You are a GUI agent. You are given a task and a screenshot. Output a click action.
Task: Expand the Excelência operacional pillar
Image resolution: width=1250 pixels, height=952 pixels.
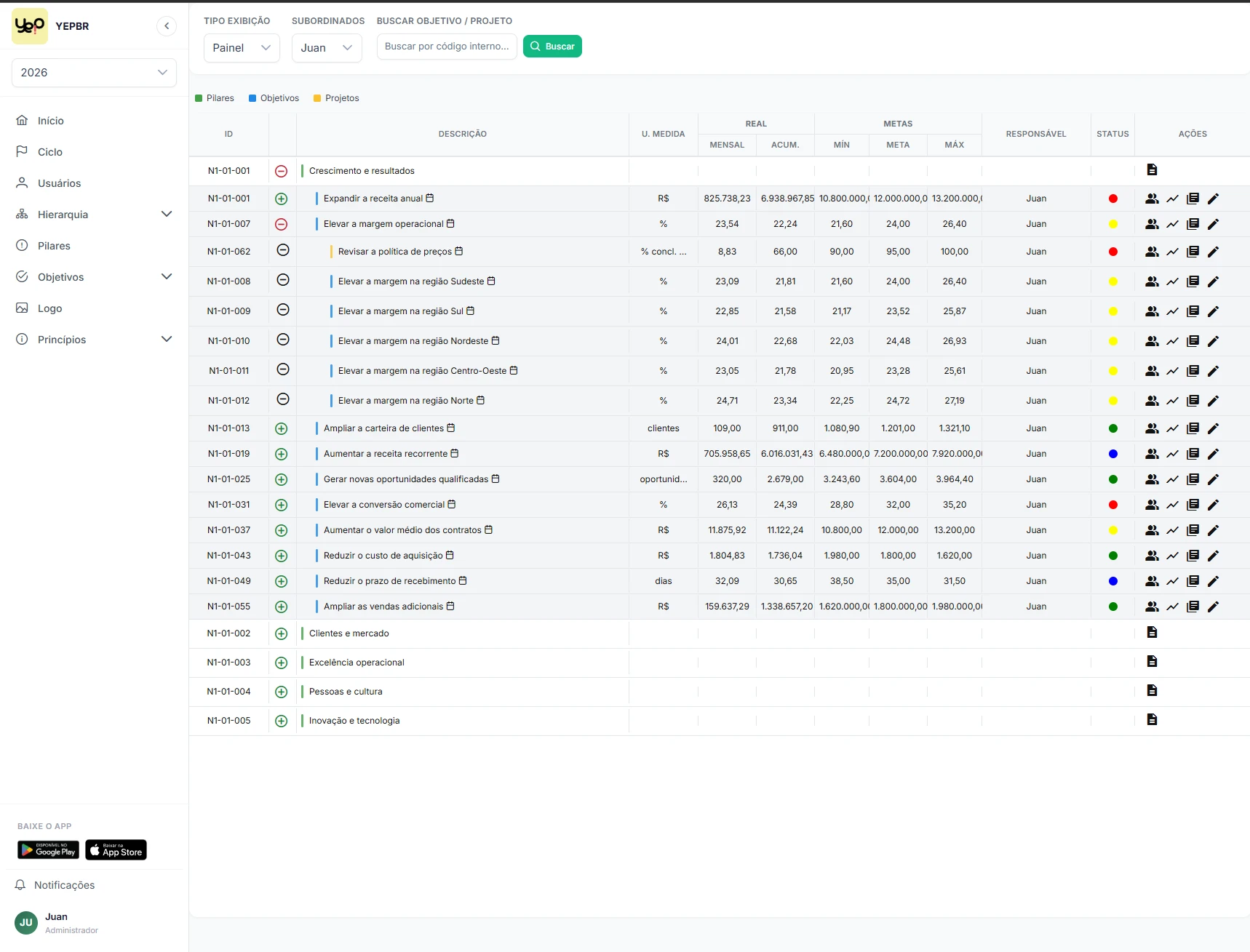[282, 663]
